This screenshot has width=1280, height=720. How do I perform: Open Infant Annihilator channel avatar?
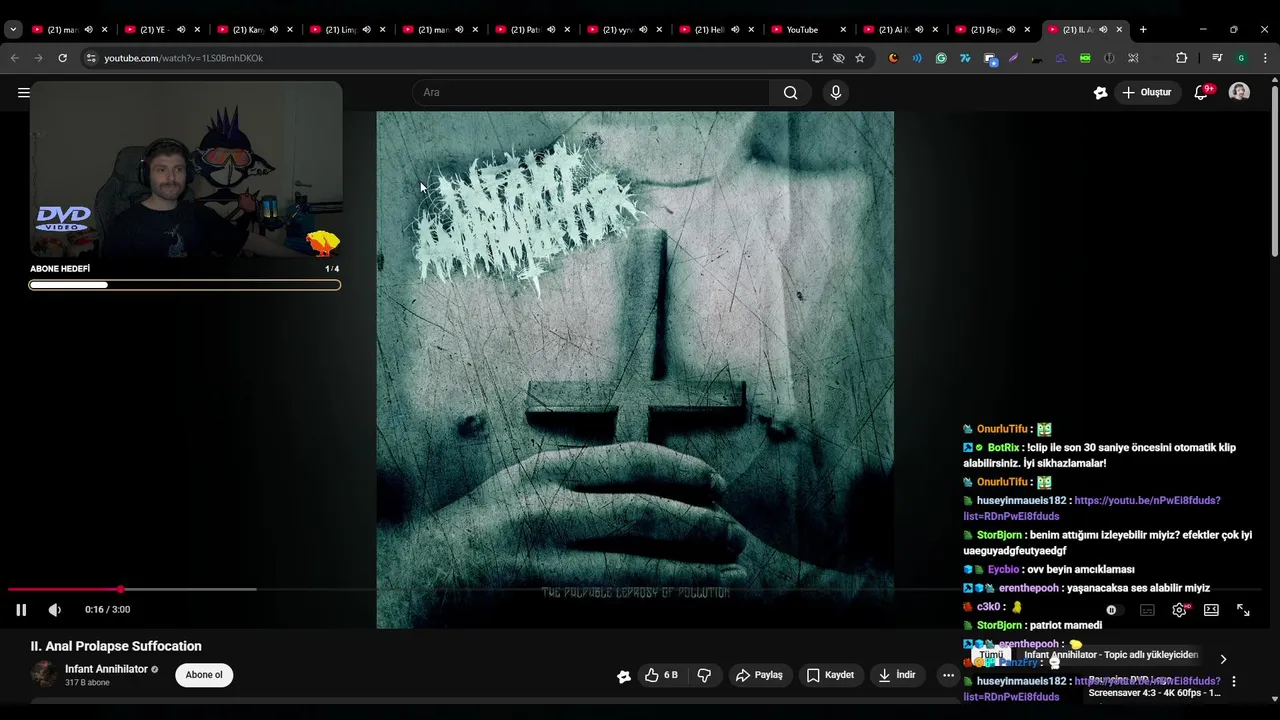(44, 674)
